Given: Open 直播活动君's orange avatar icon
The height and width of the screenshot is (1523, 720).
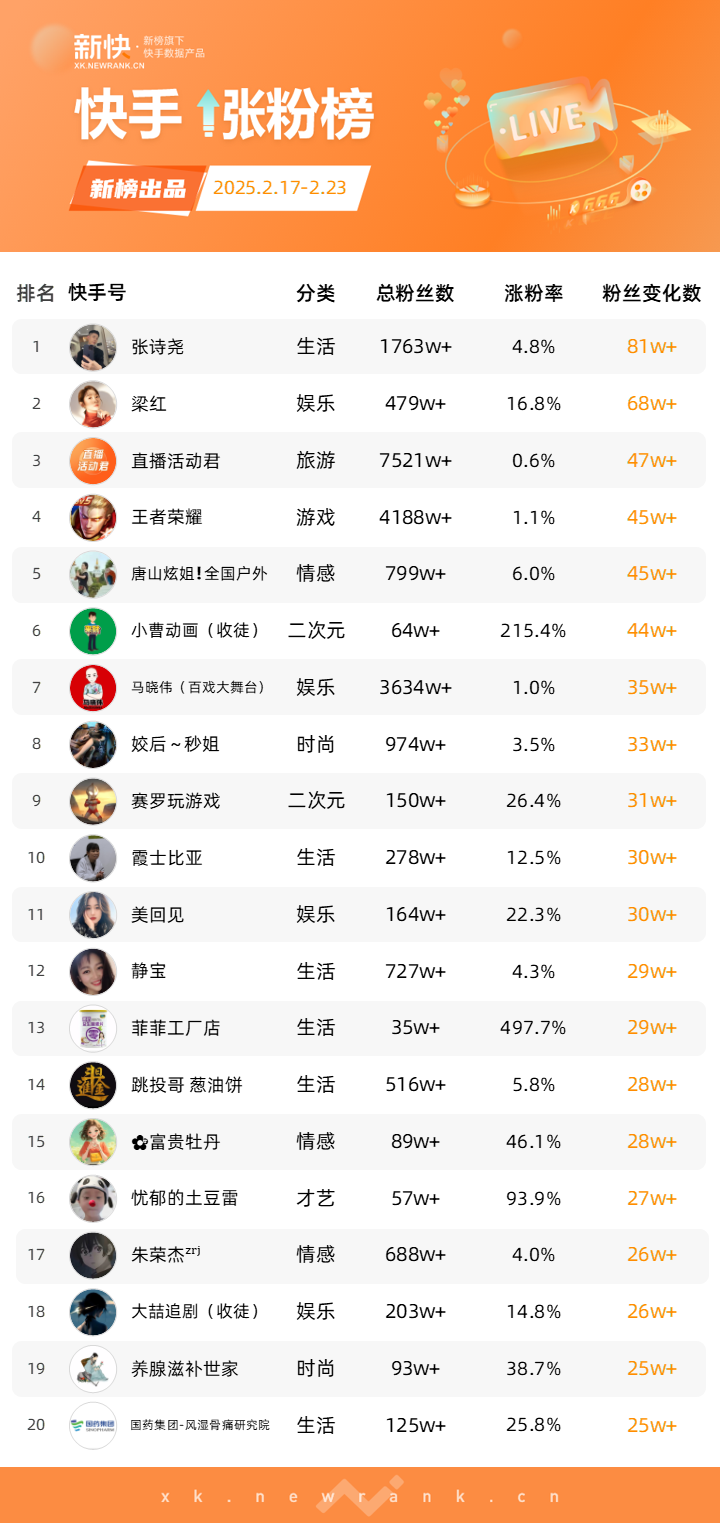Looking at the screenshot, I should (93, 461).
